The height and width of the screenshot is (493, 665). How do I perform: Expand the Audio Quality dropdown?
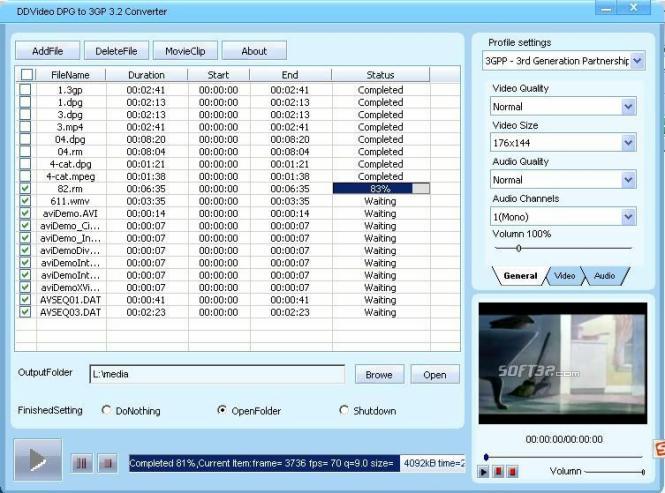(629, 180)
